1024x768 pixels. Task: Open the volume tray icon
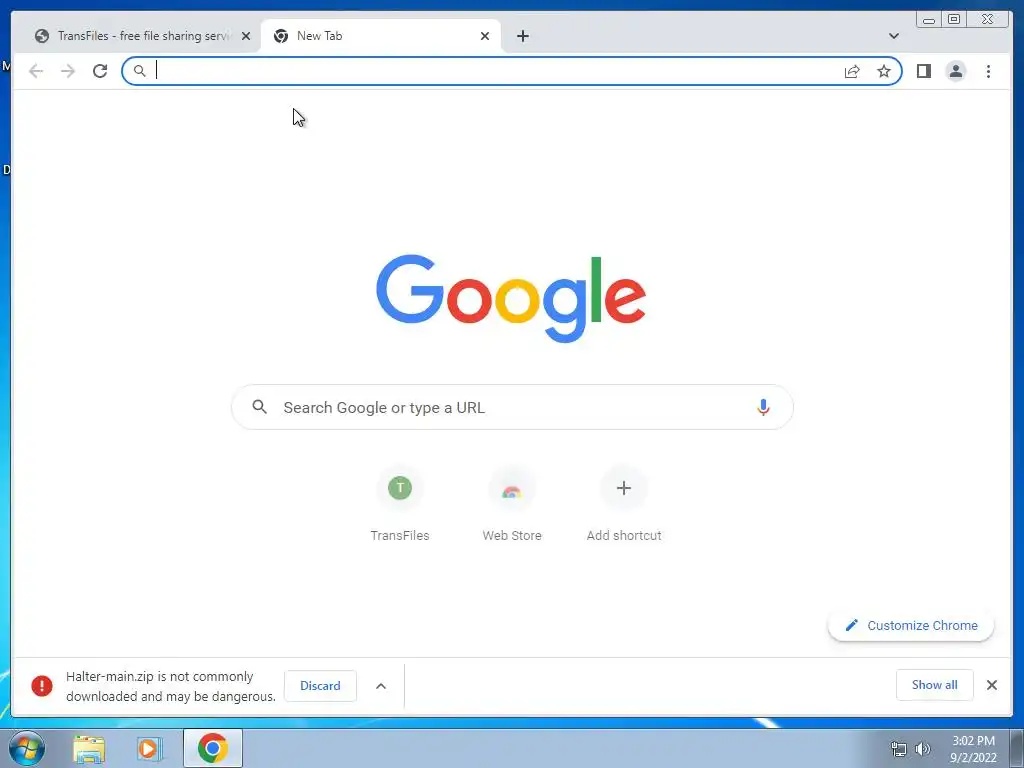coord(922,749)
